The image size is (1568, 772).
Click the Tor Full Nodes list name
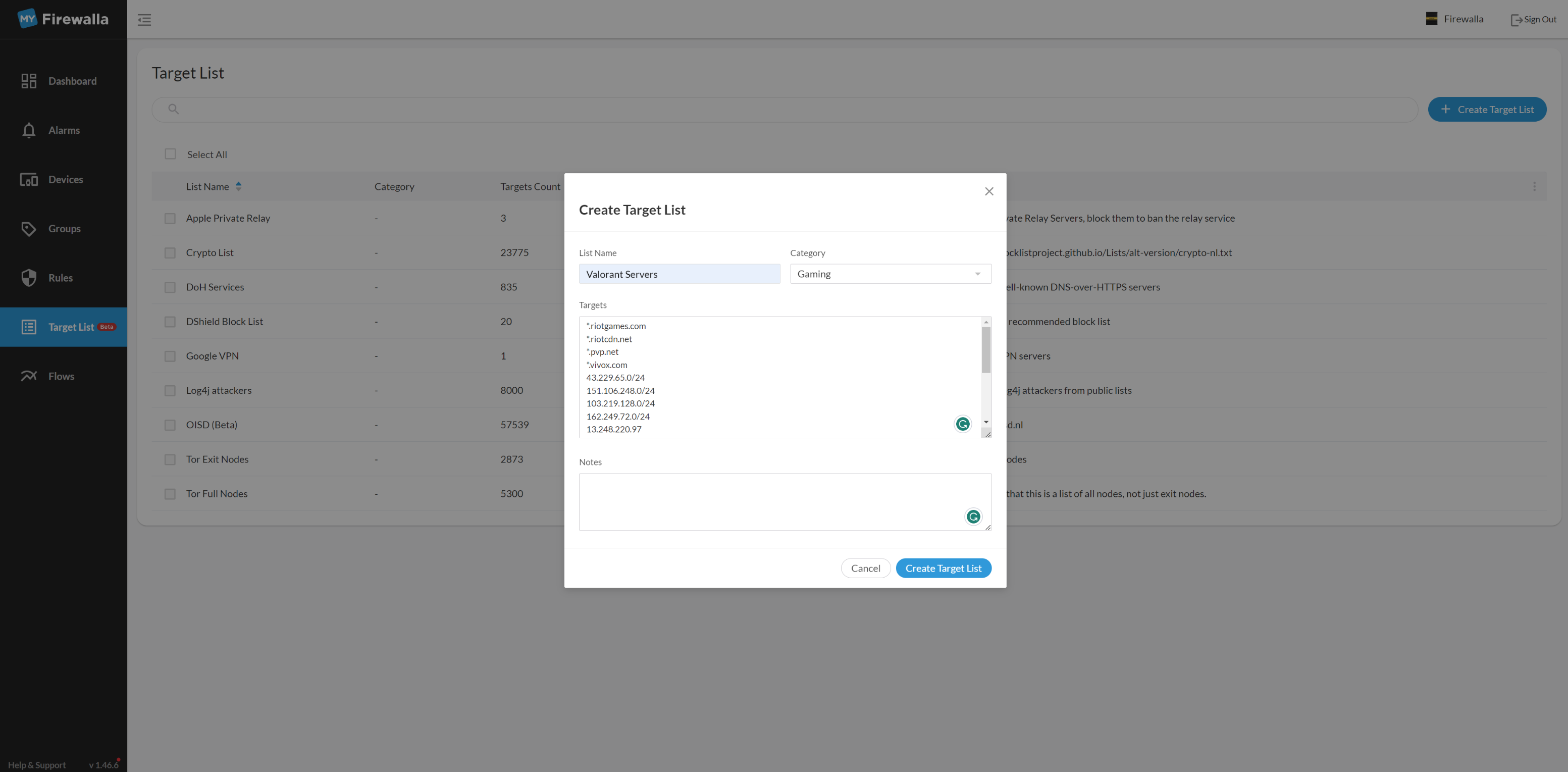pos(217,494)
